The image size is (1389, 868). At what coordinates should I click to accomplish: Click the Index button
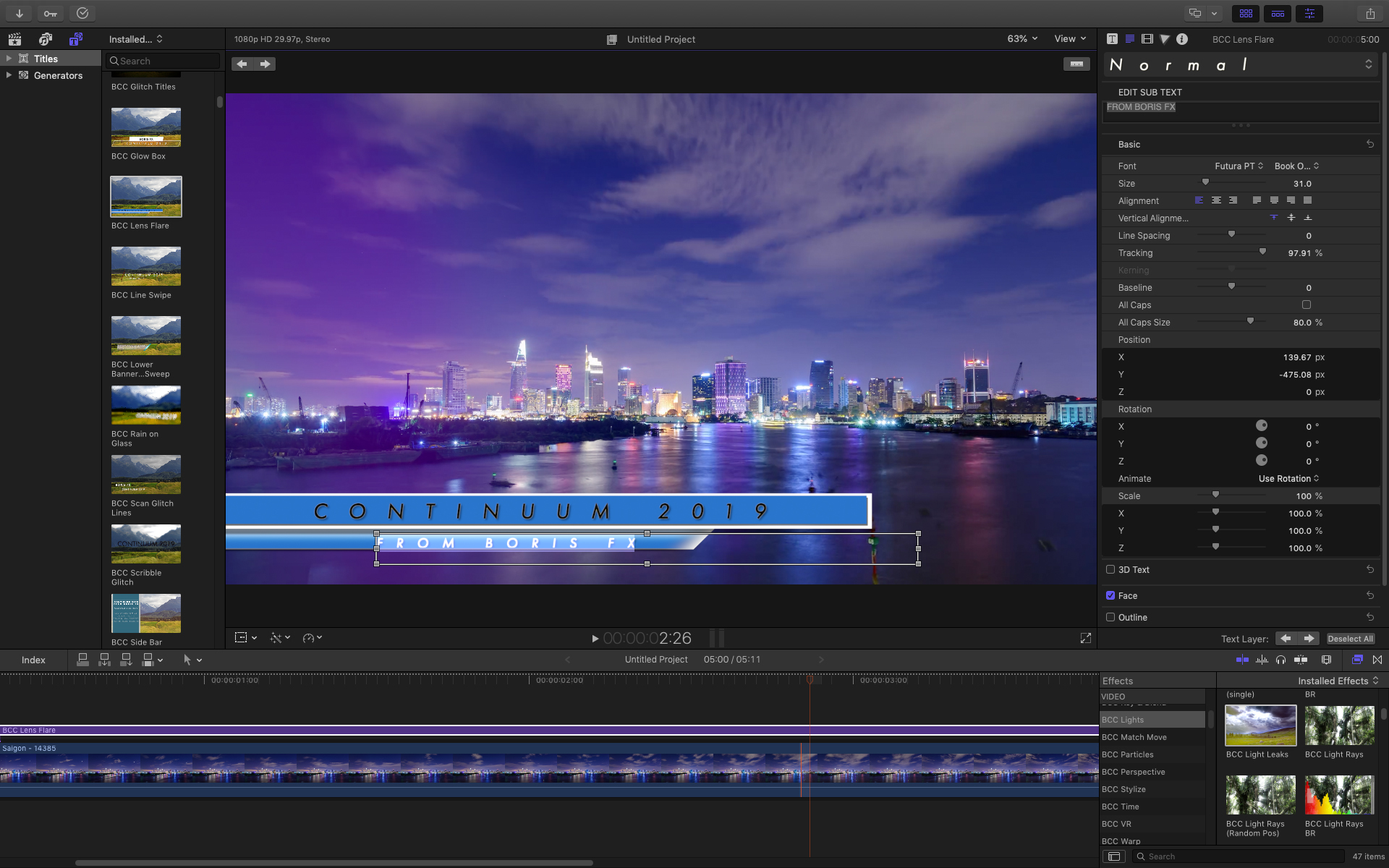(33, 660)
